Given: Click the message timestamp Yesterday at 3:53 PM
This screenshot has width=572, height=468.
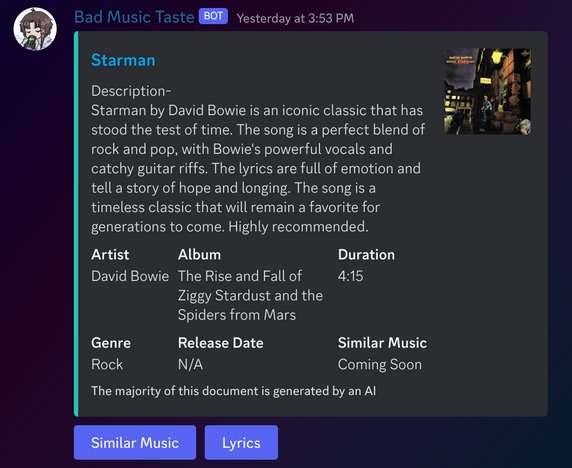Looking at the screenshot, I should (x=295, y=18).
